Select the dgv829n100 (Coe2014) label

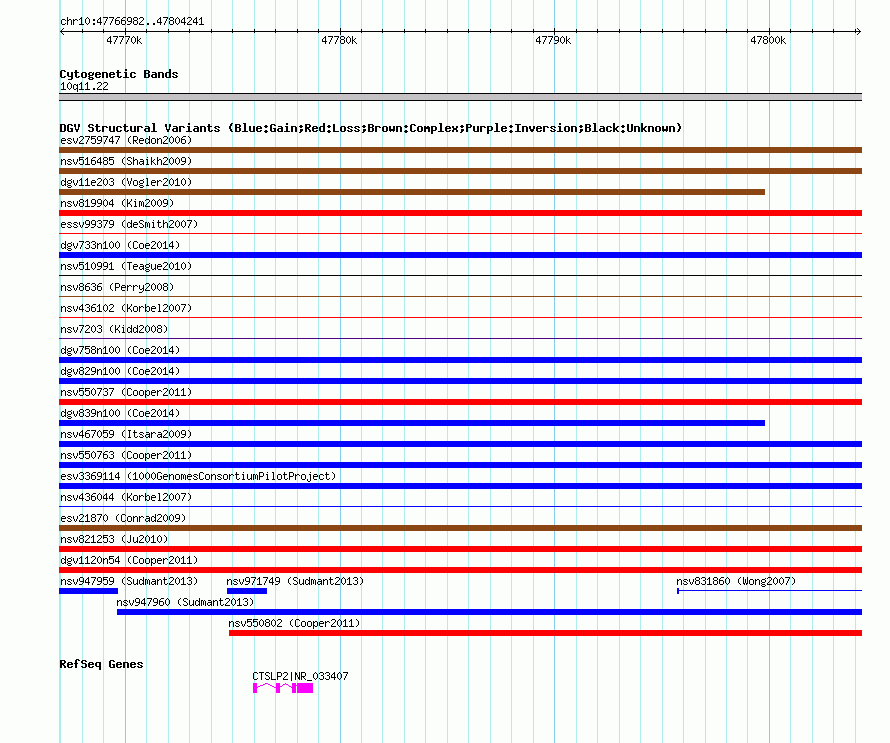[x=120, y=371]
